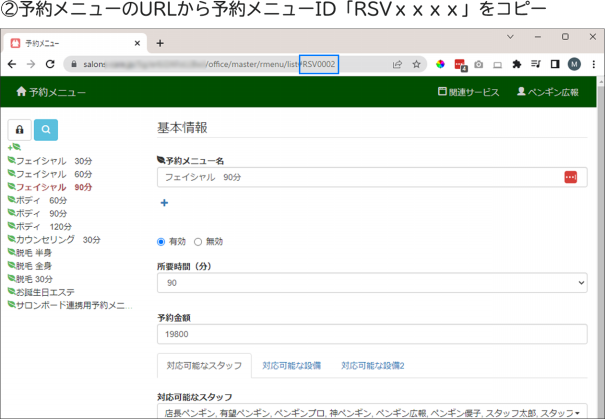This screenshot has width=605, height=419.
Task: Open the 所要時間 dropdown showing 90
Action: pos(372,284)
